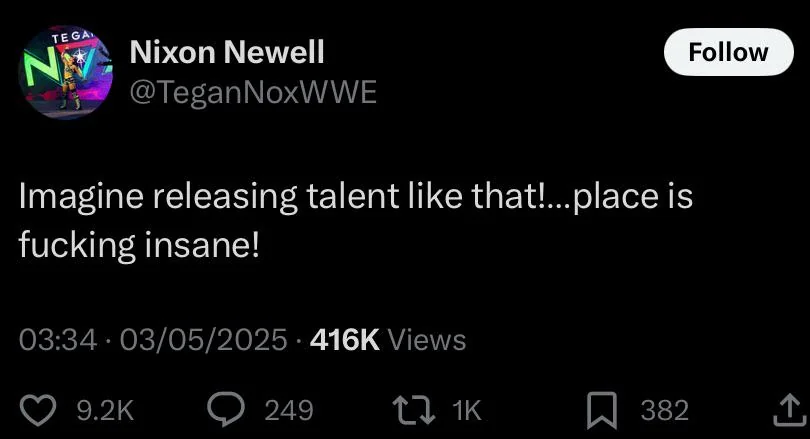This screenshot has width=810, height=439.
Task: Click the share upload icon
Action: pos(786,409)
